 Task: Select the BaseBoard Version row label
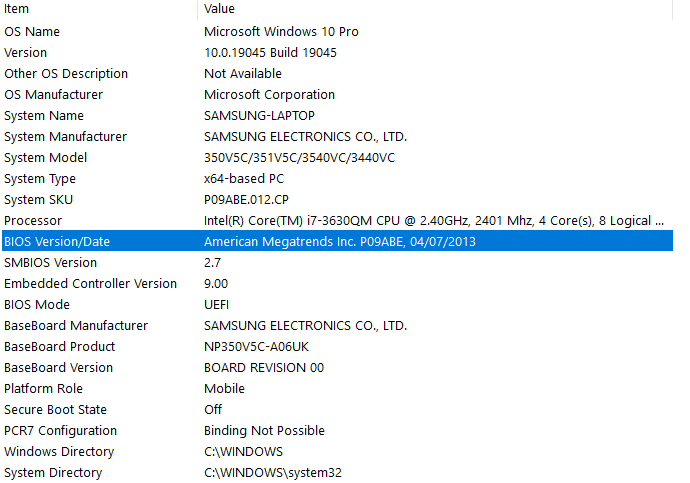[59, 368]
